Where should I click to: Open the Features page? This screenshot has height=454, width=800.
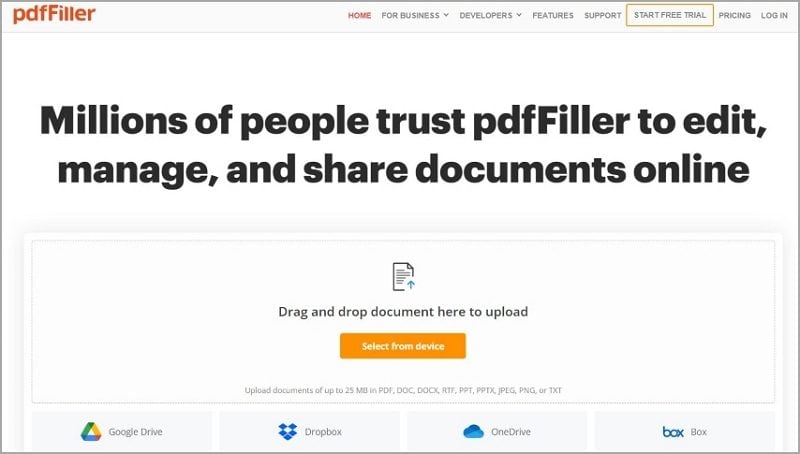(x=553, y=15)
